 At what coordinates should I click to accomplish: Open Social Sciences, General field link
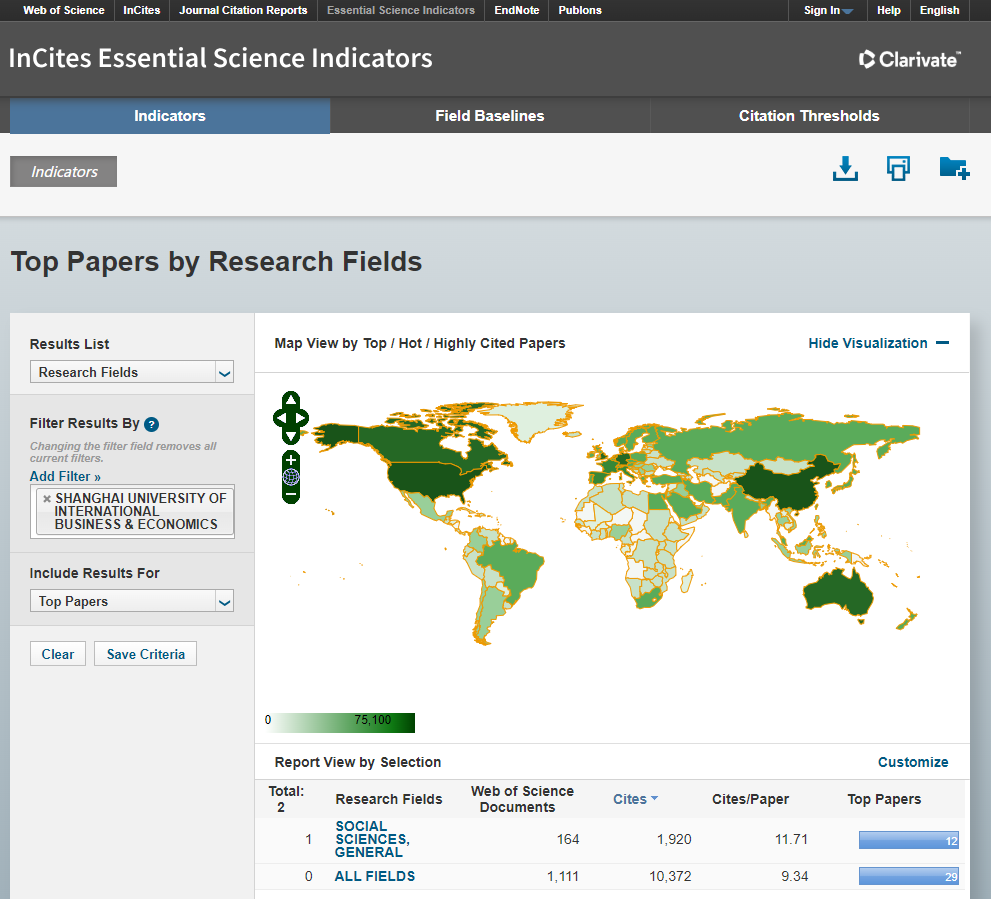pos(372,840)
